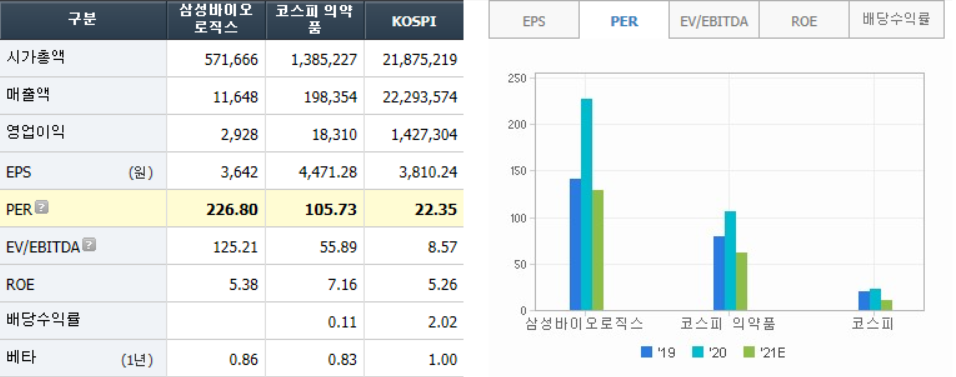Select the EPS row label
This screenshot has height=377, width=956.
19,172
